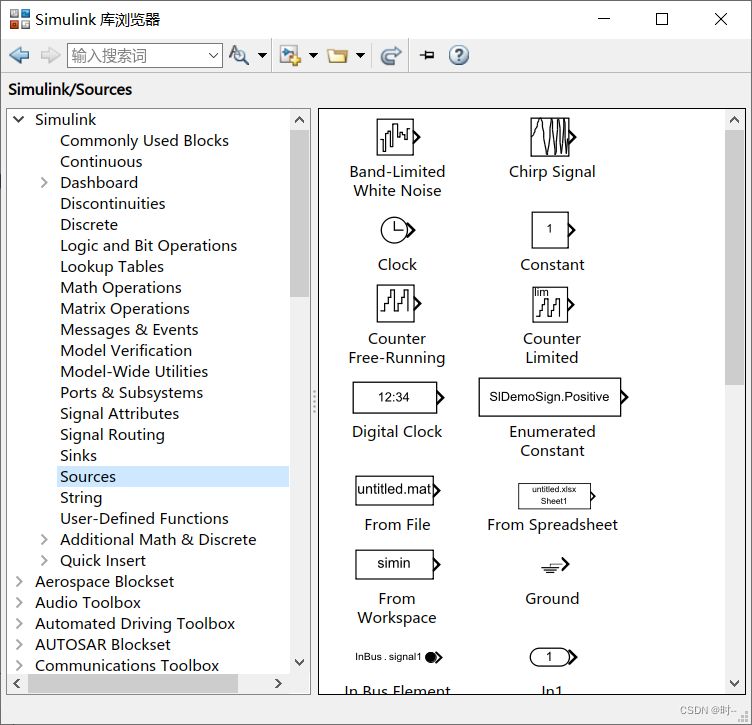Open the Continuous library
This screenshot has width=752, height=725.
(x=101, y=162)
